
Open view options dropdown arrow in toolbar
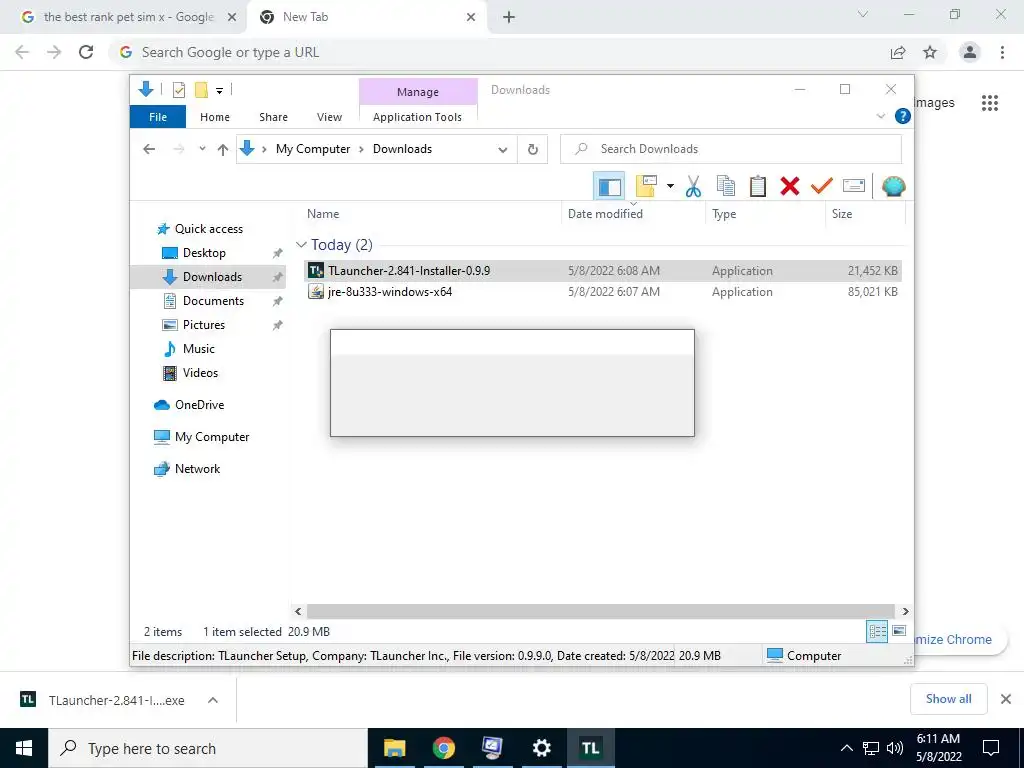(x=670, y=187)
